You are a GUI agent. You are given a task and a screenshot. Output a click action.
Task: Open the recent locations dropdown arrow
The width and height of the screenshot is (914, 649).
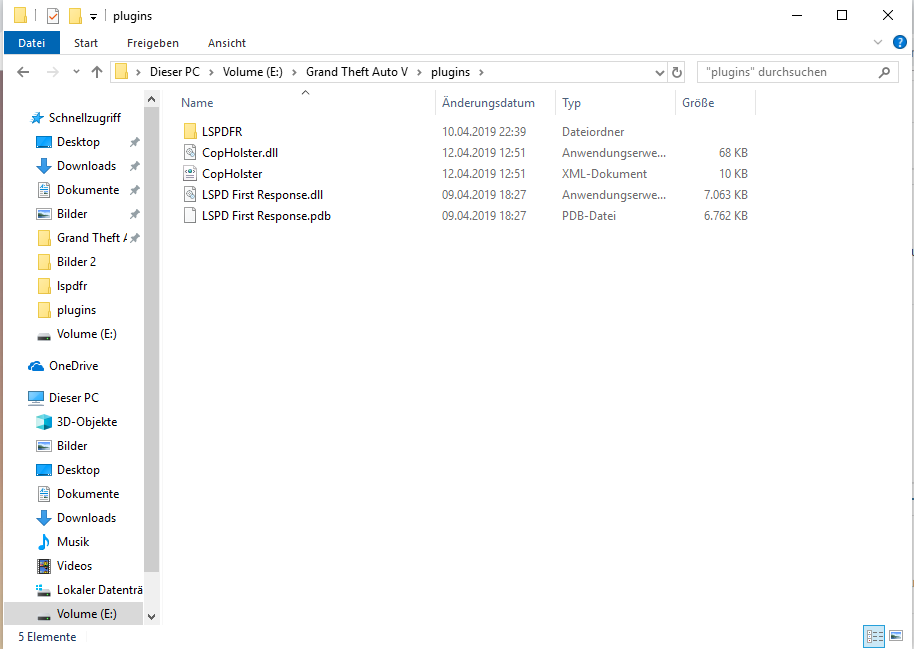click(x=76, y=72)
